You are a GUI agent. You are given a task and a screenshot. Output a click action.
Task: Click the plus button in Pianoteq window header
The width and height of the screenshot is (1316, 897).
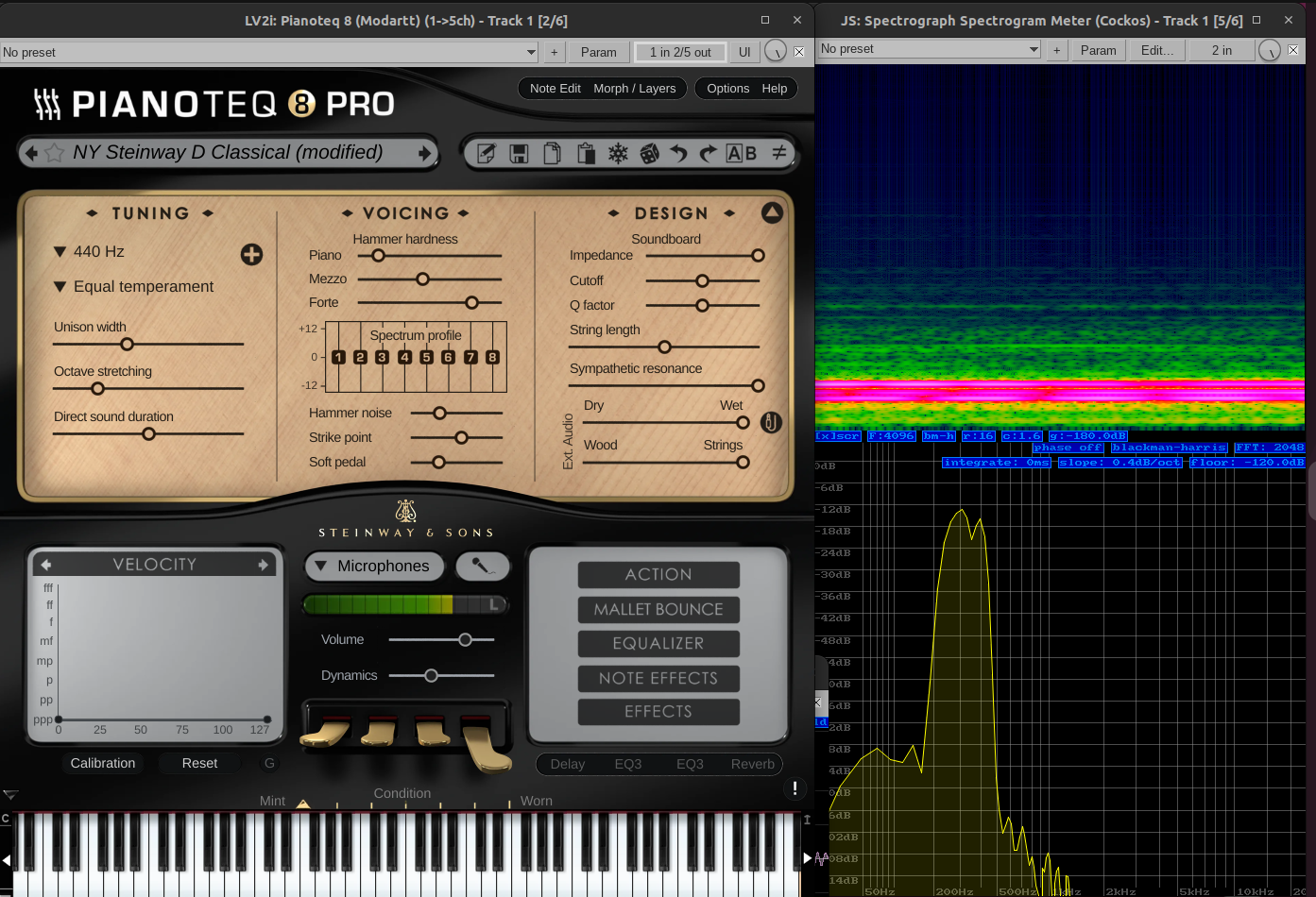(555, 52)
